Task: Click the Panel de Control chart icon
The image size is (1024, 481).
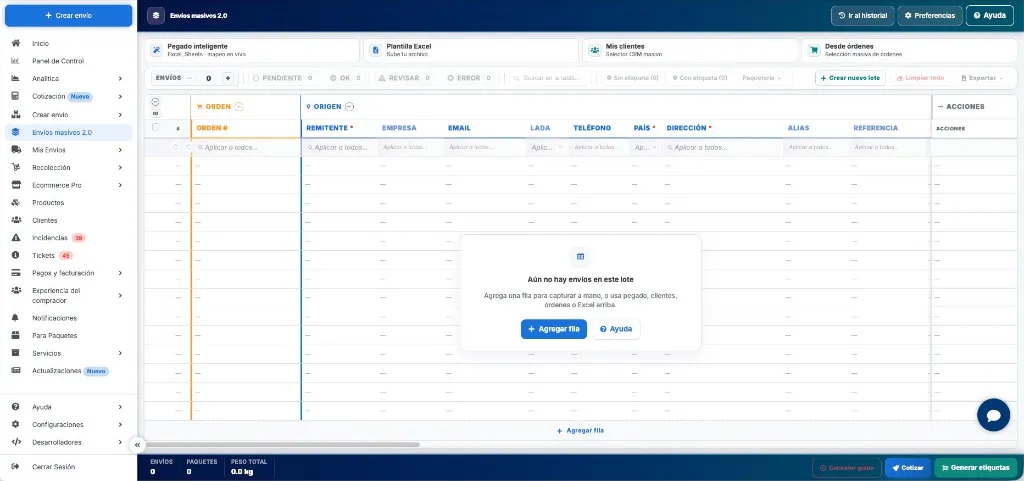Action: pos(16,61)
